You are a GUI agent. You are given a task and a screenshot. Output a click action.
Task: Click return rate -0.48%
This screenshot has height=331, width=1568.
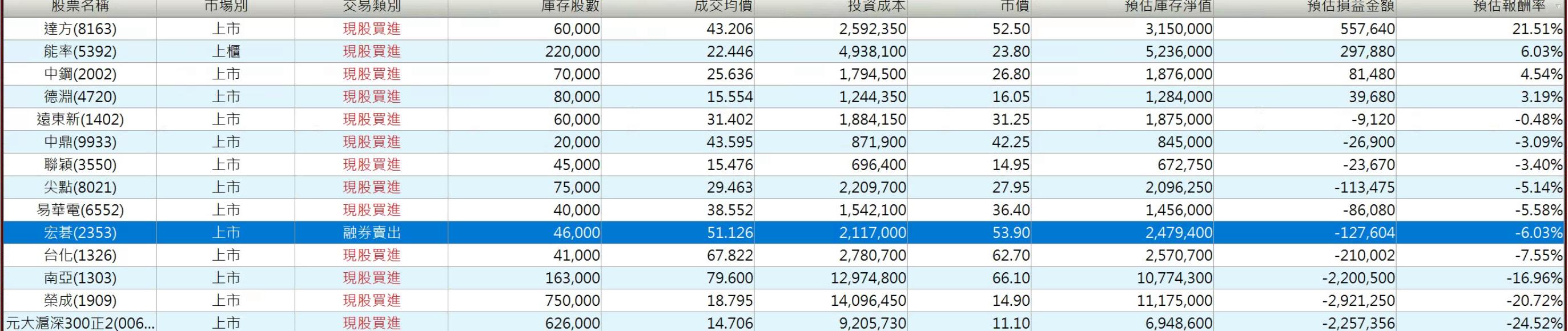pos(1538,119)
